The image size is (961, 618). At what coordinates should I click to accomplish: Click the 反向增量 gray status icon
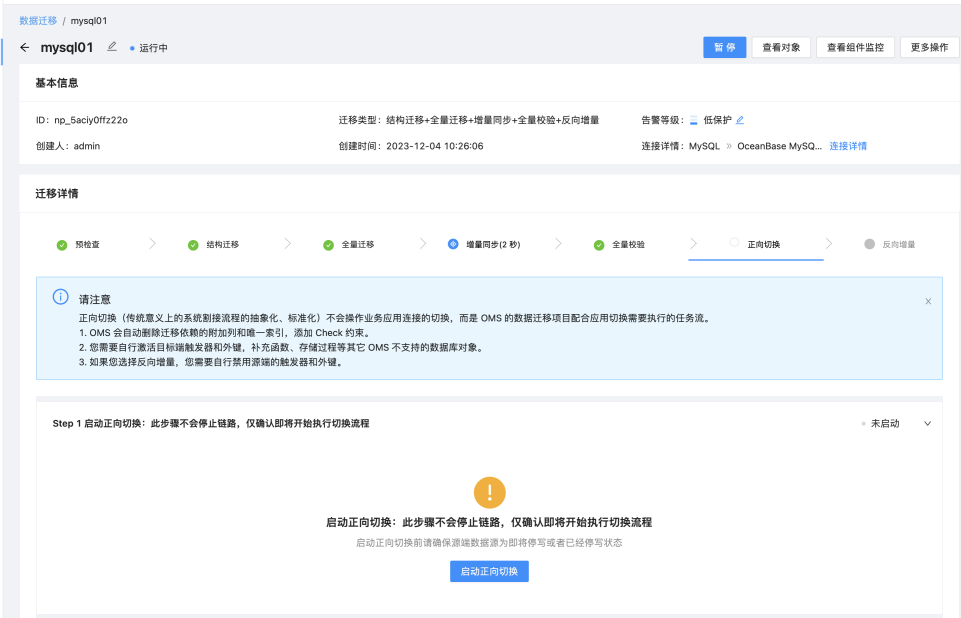tap(869, 244)
